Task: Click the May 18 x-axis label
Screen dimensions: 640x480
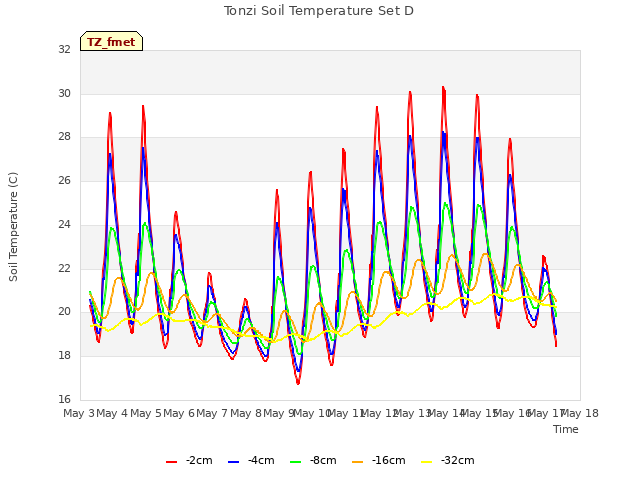Action: pos(579,413)
